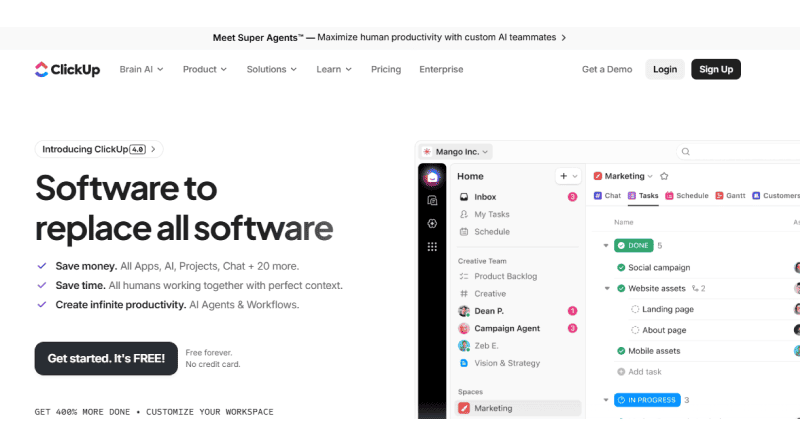Click the Get a Demo link
This screenshot has height=445, width=800.
pyautogui.click(x=607, y=69)
